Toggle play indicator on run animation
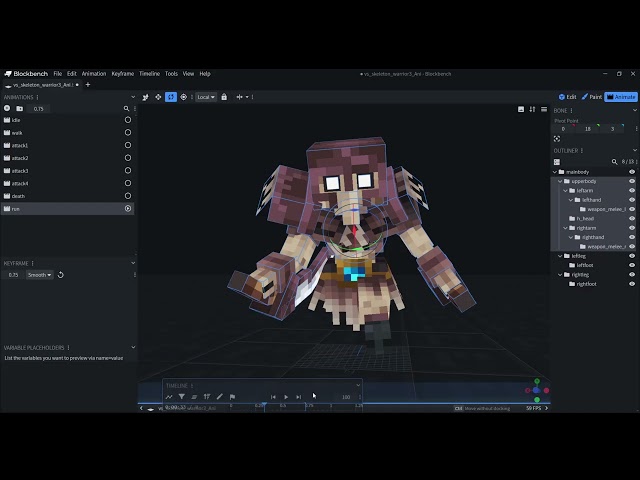The image size is (640, 480). pos(128,209)
